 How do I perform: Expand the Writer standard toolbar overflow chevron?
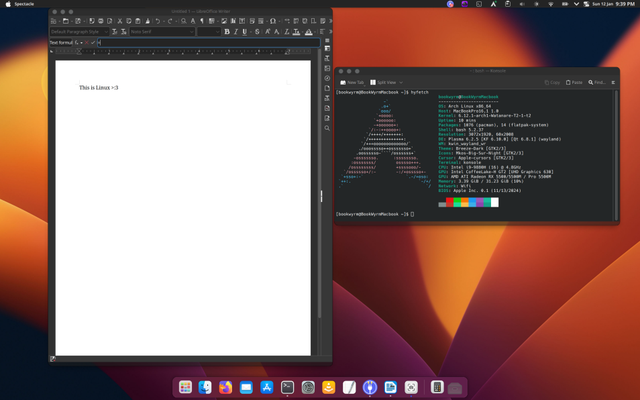pyautogui.click(x=330, y=21)
